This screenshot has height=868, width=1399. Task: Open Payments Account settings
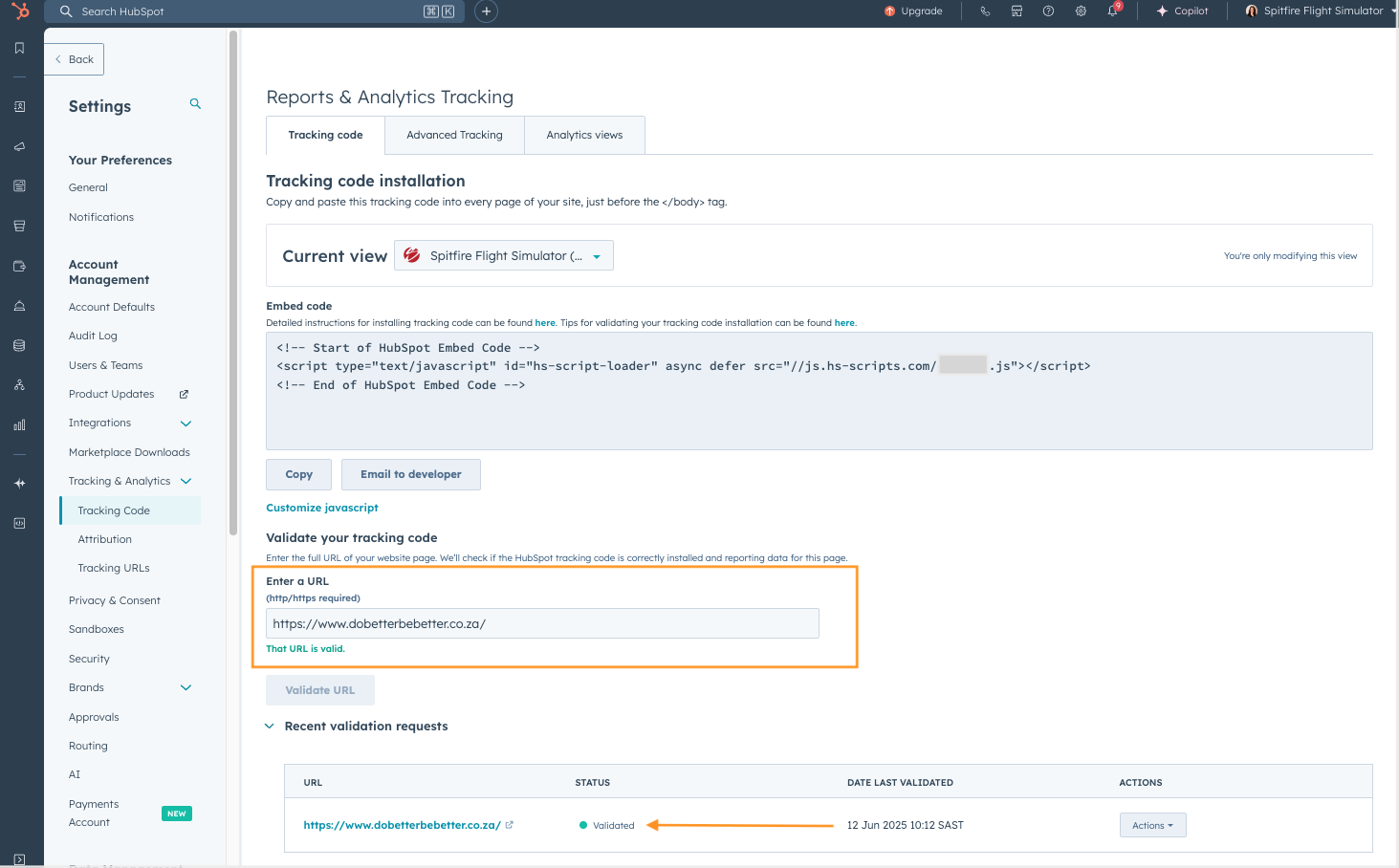tap(94, 814)
